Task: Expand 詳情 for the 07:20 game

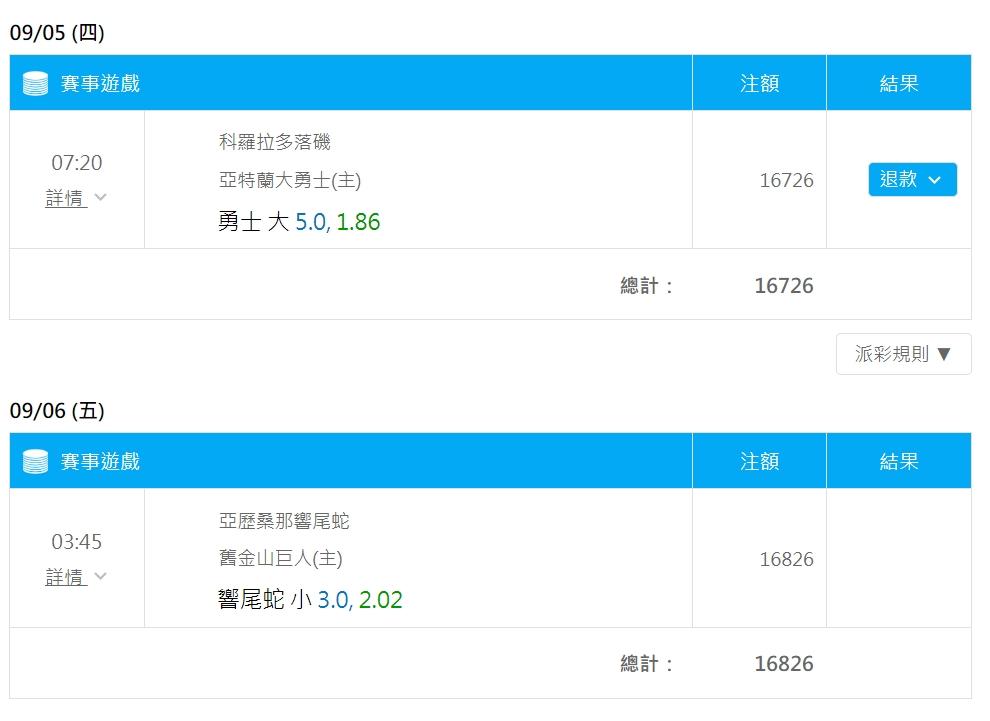Action: tap(66, 198)
